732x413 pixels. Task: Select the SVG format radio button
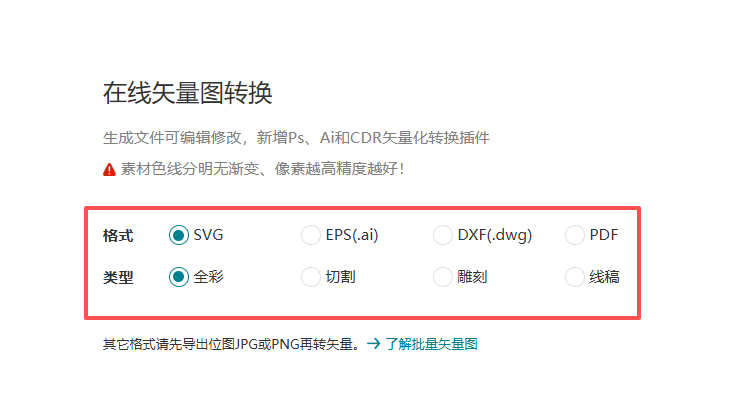pos(178,235)
